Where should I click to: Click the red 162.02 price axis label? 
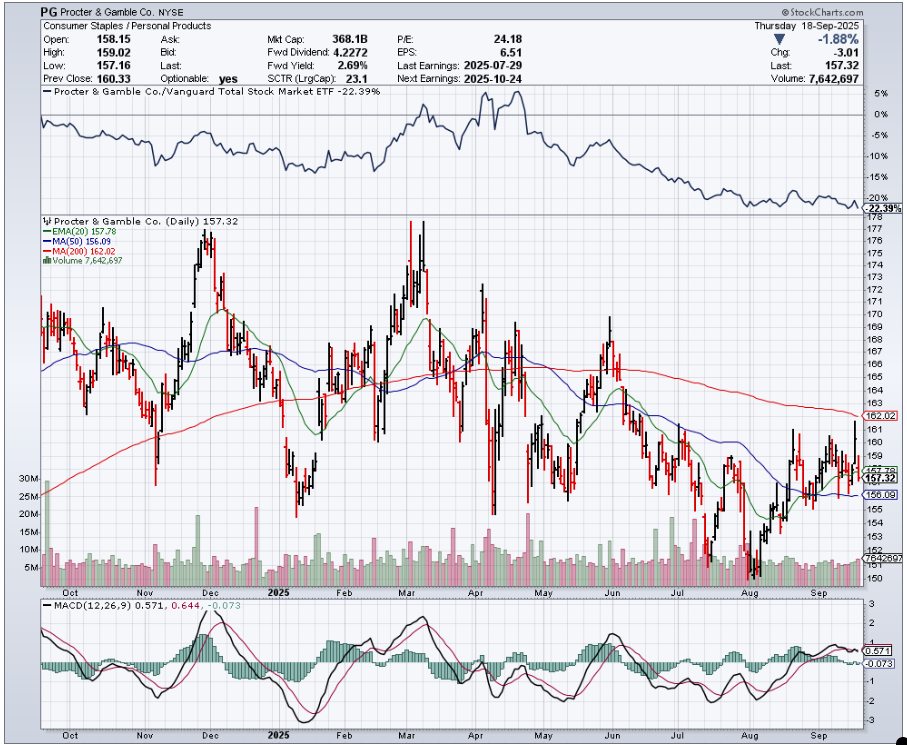click(x=880, y=415)
